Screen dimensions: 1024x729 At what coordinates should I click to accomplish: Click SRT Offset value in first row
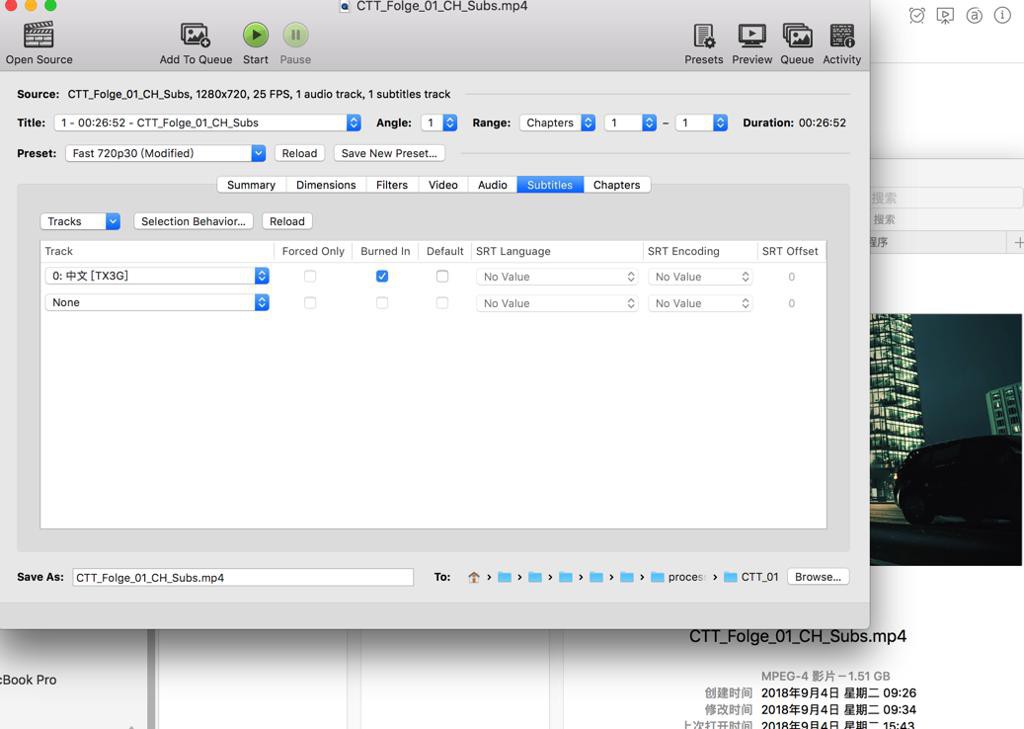[792, 277]
